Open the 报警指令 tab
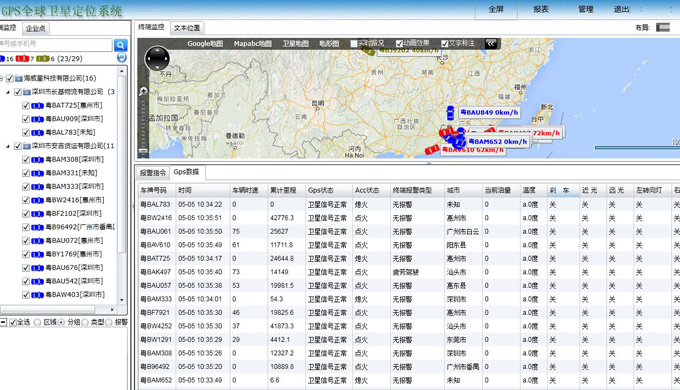This screenshot has width=680, height=390. tap(153, 173)
